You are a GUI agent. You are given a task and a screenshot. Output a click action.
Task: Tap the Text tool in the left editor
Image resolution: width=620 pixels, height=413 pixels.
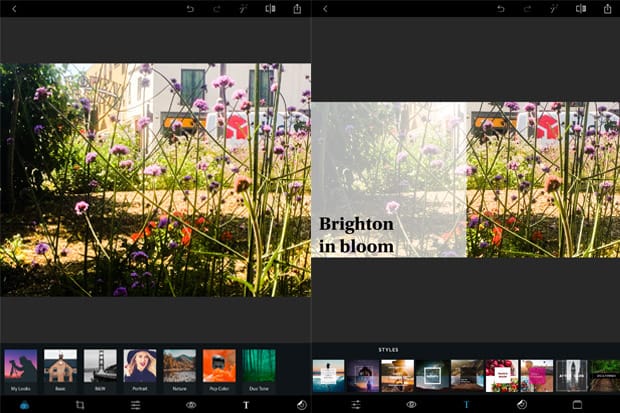pyautogui.click(x=246, y=405)
